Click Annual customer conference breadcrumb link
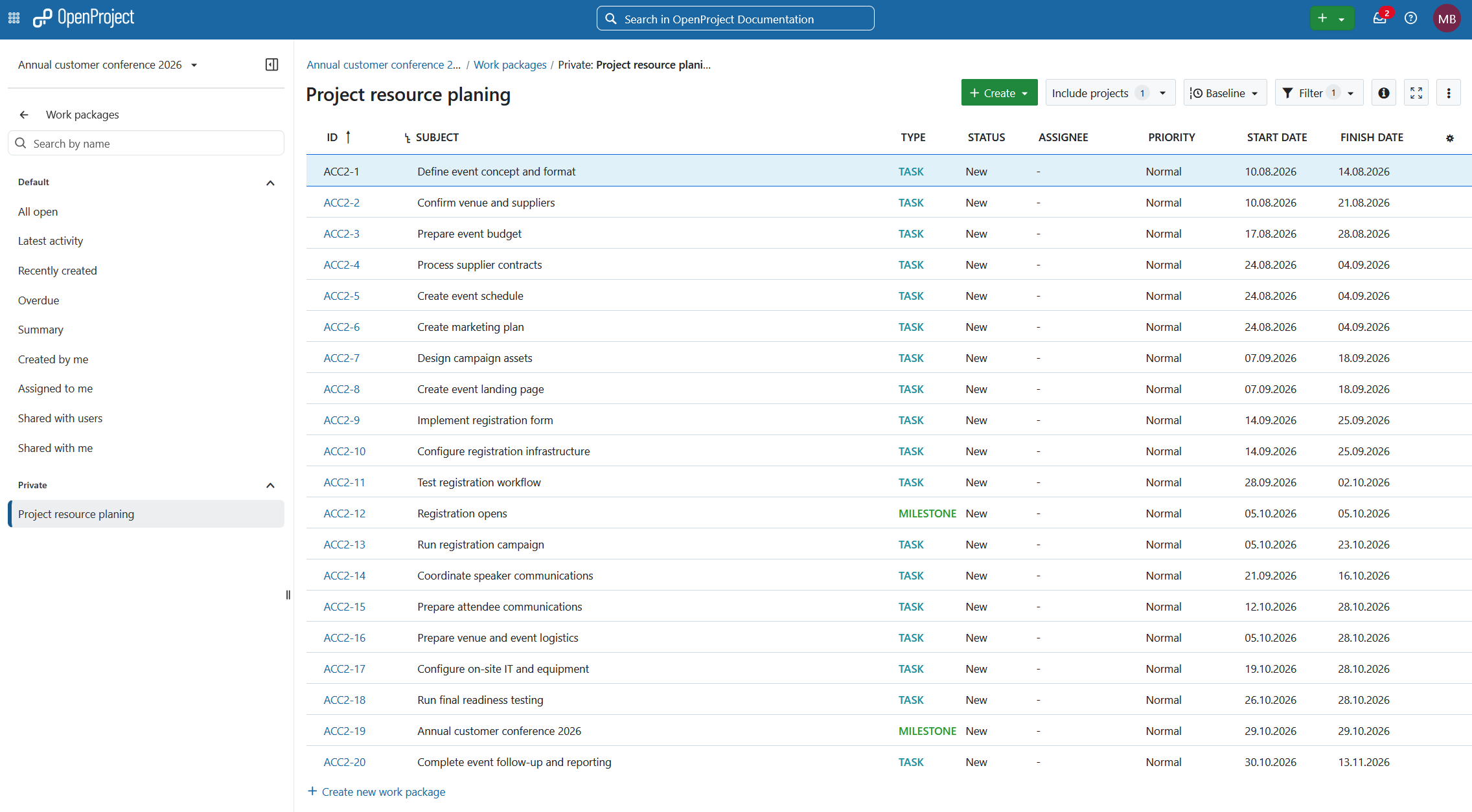 (384, 65)
